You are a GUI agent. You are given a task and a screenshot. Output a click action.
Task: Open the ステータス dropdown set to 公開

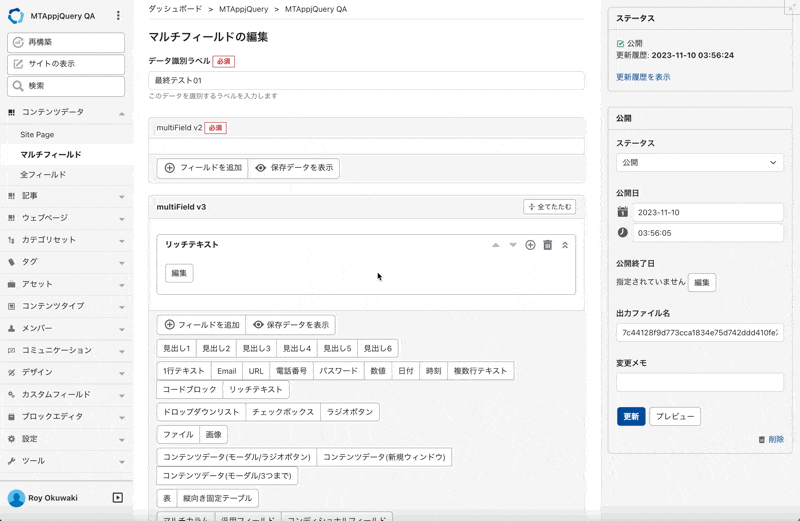tap(699, 162)
